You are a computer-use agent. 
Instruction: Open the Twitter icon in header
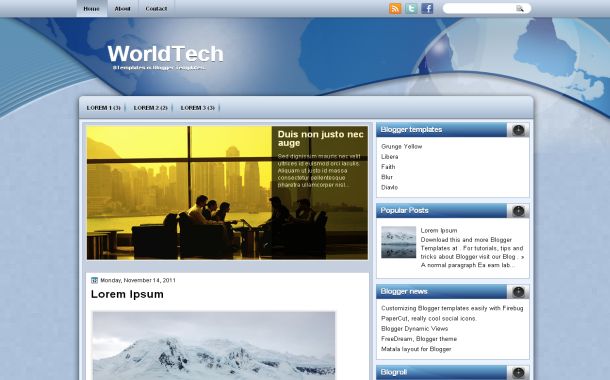click(411, 9)
